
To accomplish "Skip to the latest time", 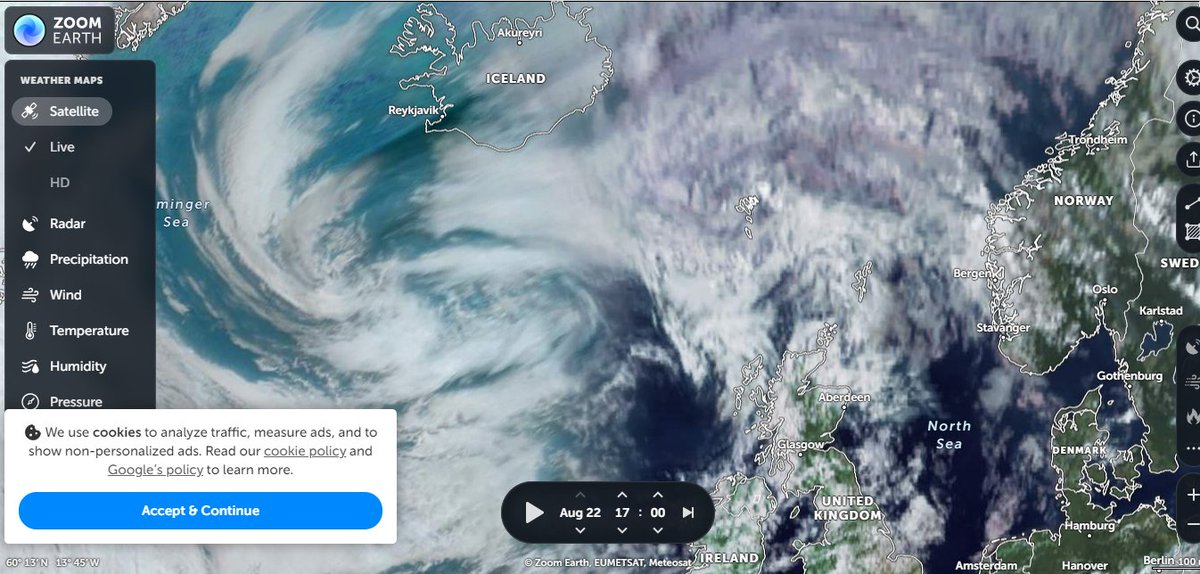I will tap(688, 513).
